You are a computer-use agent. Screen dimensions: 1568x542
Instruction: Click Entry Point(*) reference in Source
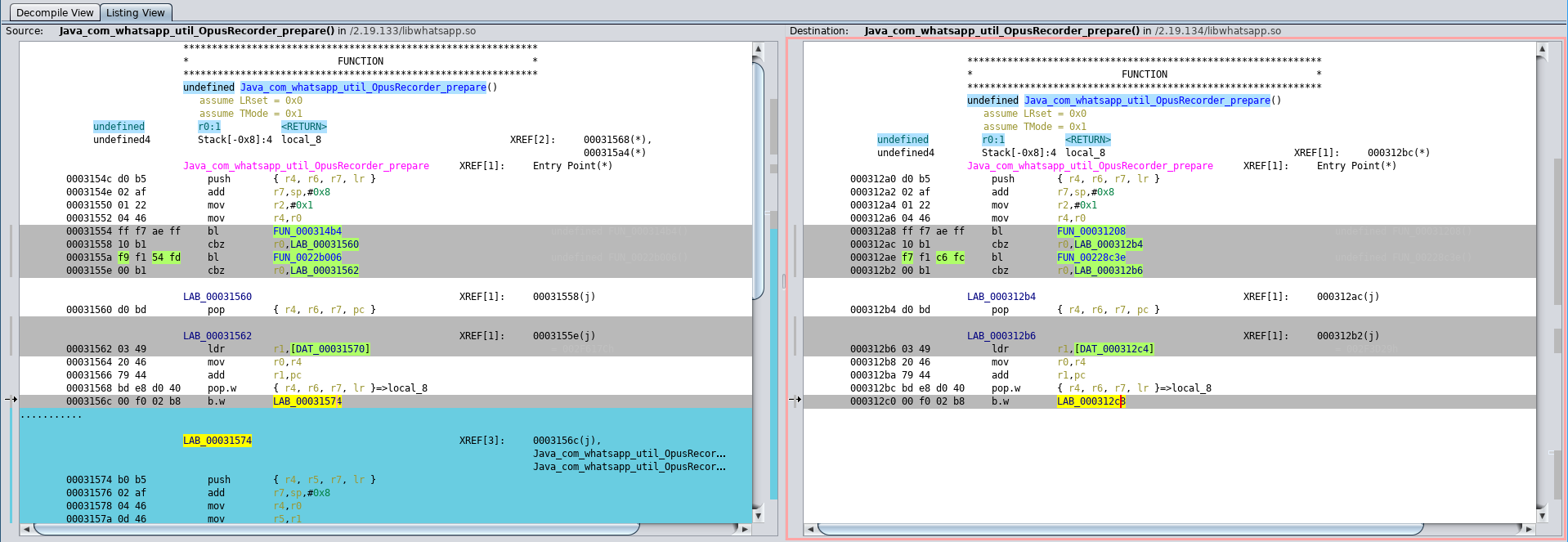(x=573, y=166)
